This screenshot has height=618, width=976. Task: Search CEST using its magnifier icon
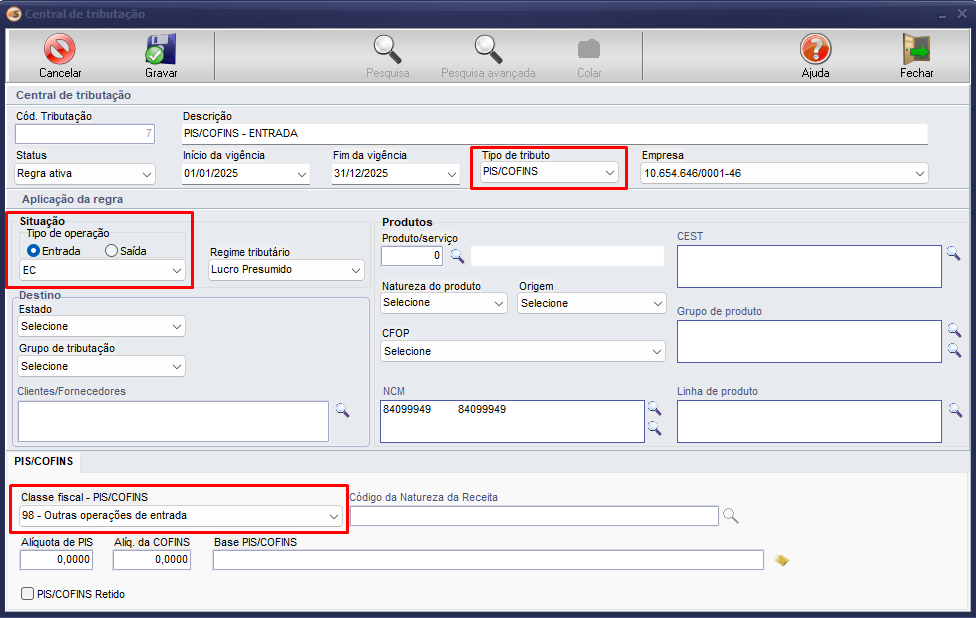(x=954, y=253)
